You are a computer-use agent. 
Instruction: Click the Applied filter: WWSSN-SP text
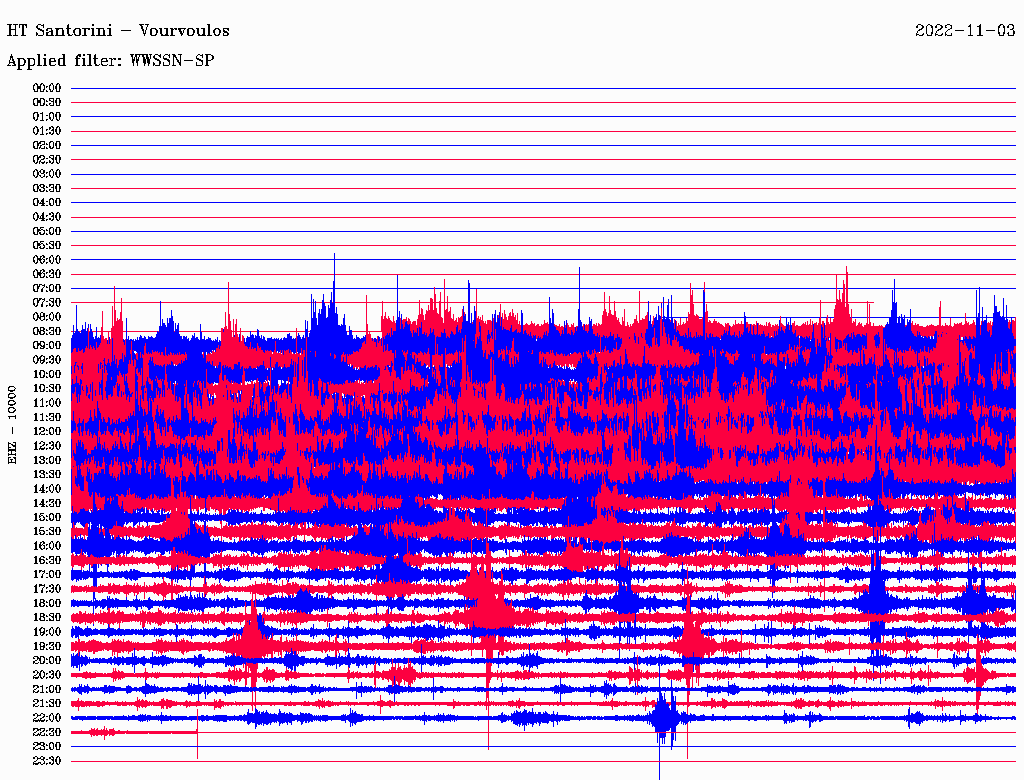pos(110,61)
